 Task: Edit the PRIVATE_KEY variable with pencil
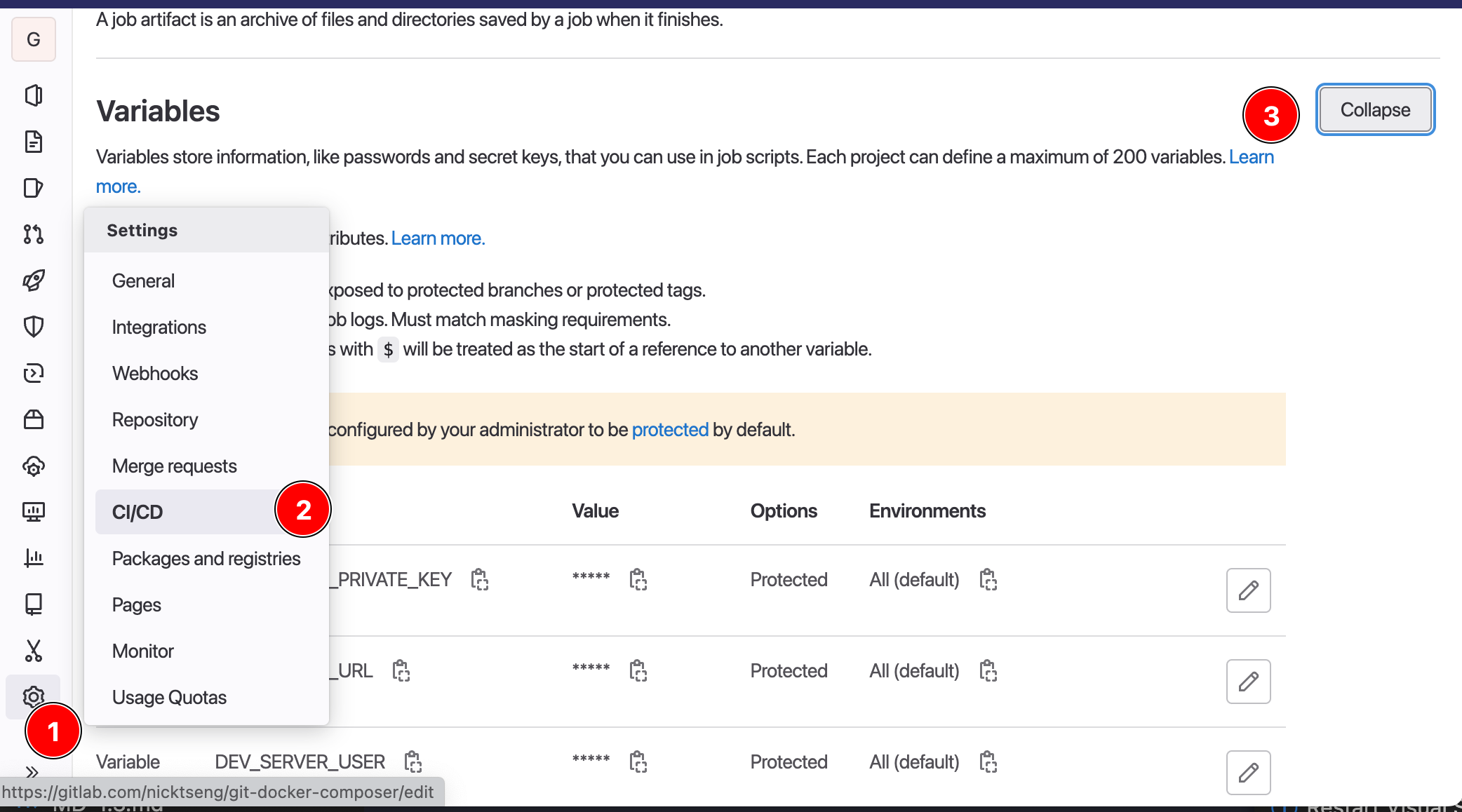pos(1248,590)
